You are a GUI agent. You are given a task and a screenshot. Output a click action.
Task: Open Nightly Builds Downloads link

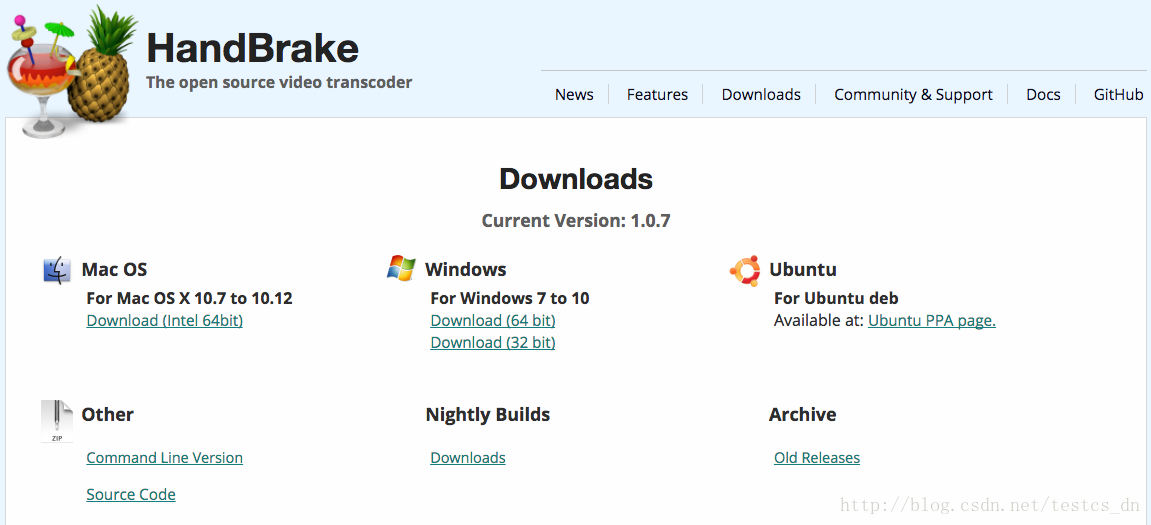click(468, 457)
